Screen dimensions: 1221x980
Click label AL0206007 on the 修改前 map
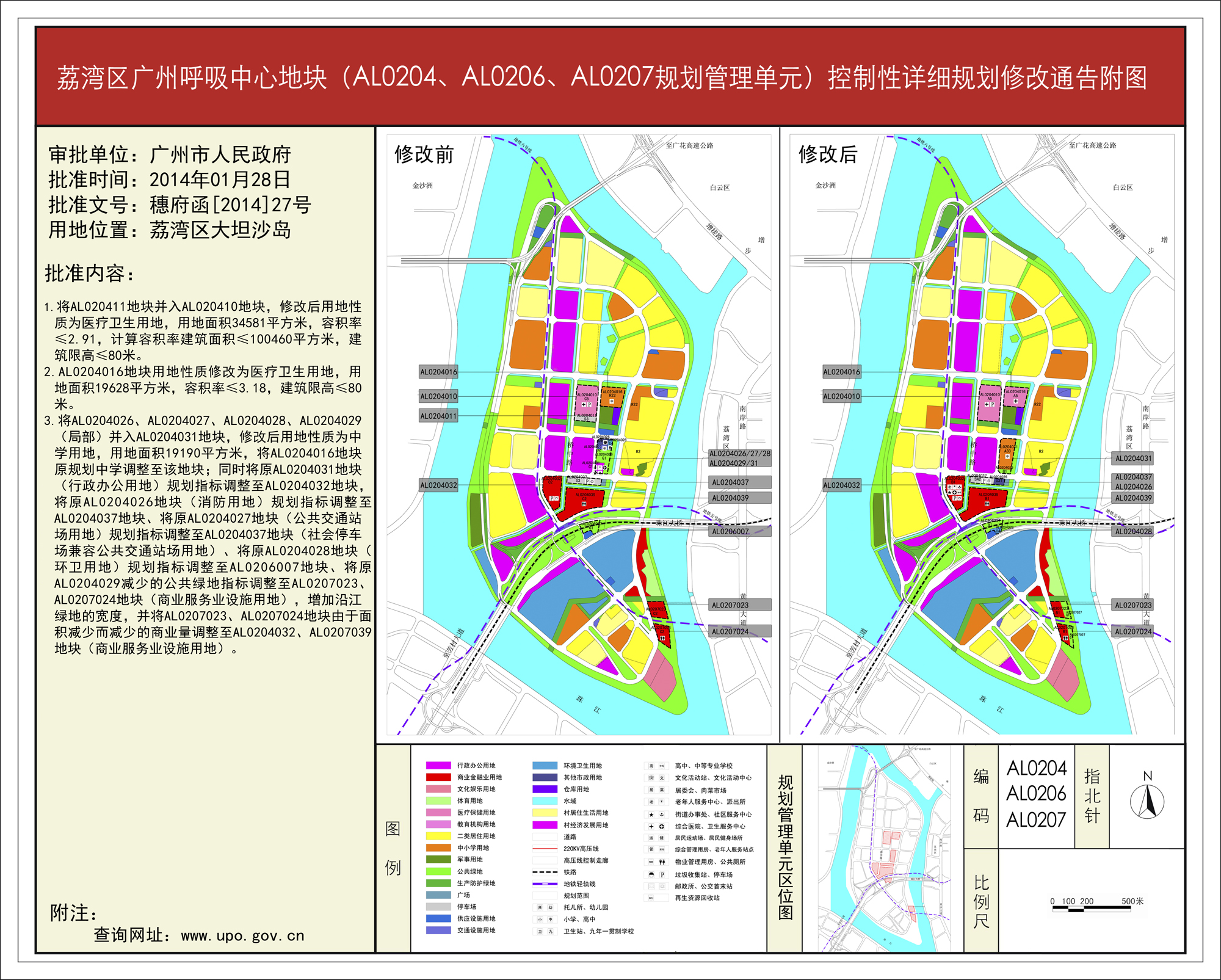click(740, 531)
